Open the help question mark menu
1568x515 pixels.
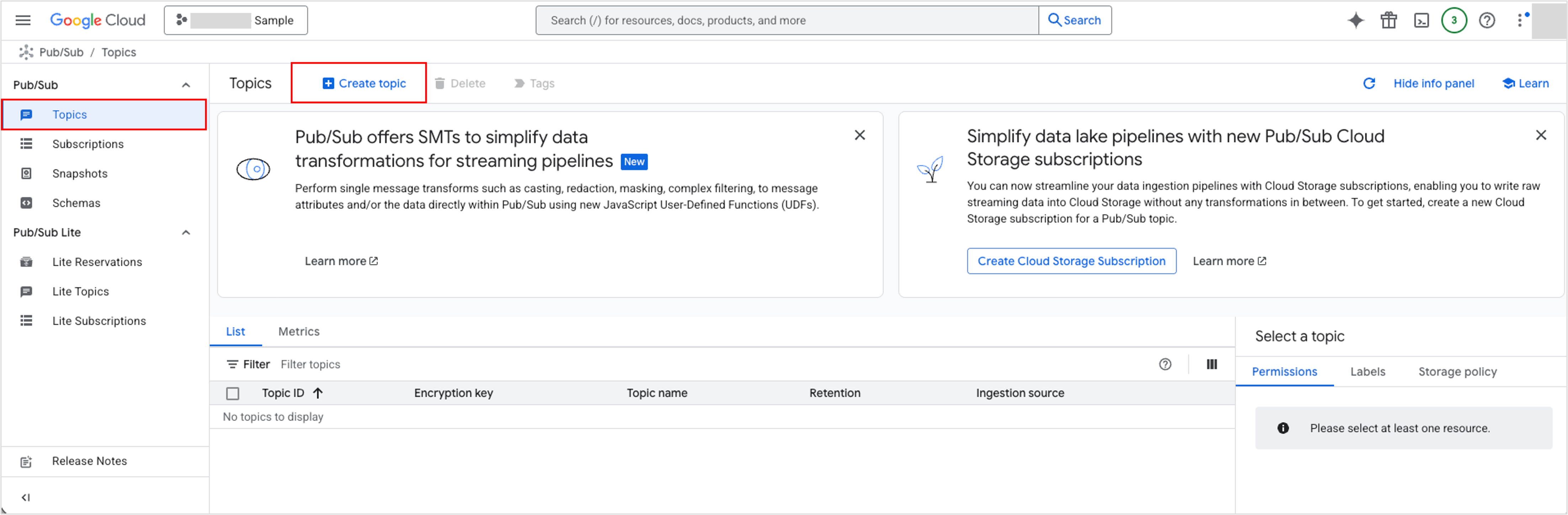tap(1487, 20)
